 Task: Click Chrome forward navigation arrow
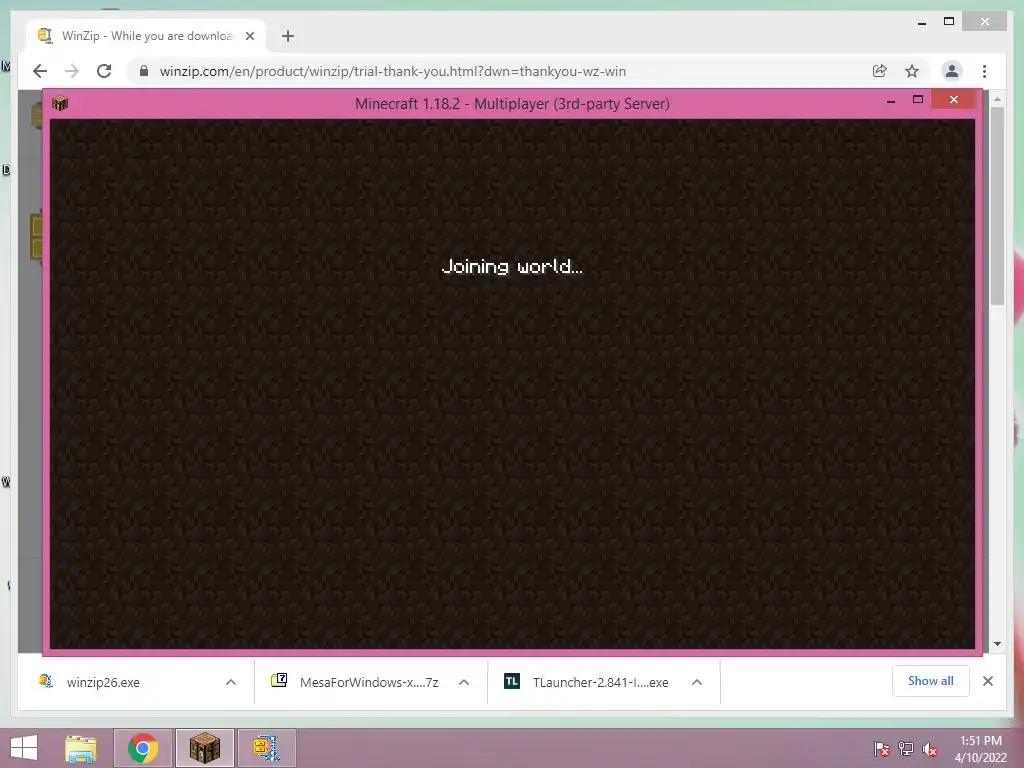click(72, 71)
